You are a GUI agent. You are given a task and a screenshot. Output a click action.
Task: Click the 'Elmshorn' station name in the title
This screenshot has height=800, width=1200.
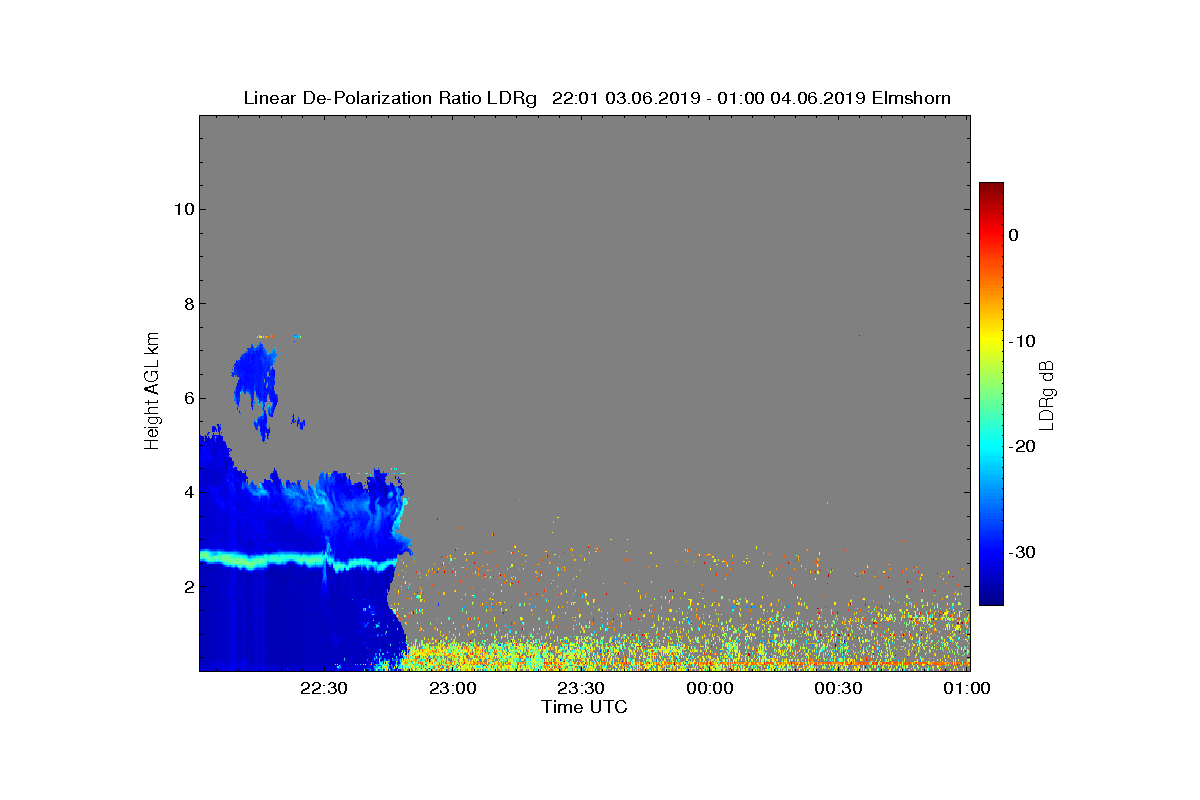(911, 98)
